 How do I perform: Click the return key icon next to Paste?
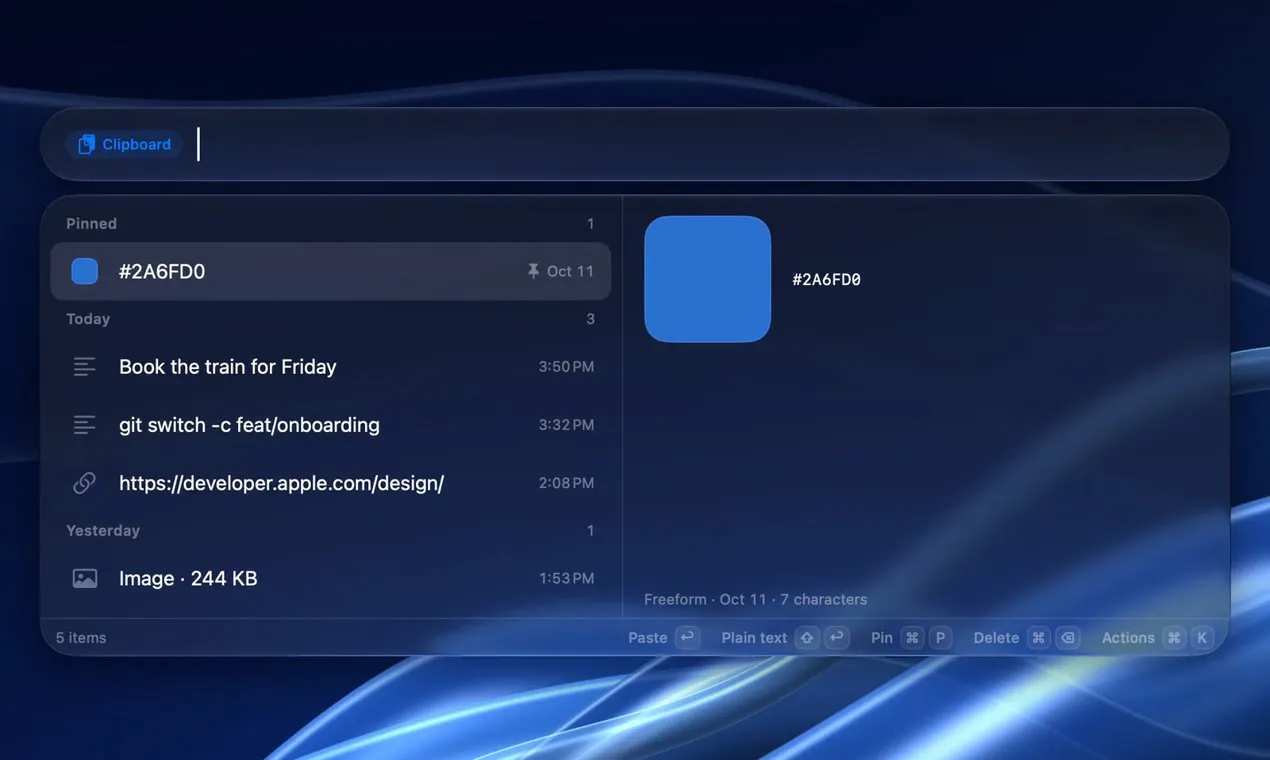[687, 637]
